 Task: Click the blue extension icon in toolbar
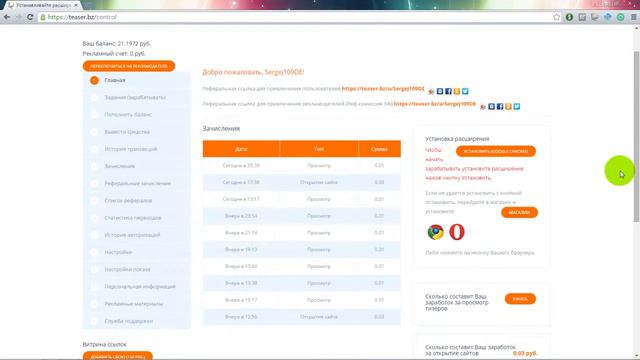[608, 17]
